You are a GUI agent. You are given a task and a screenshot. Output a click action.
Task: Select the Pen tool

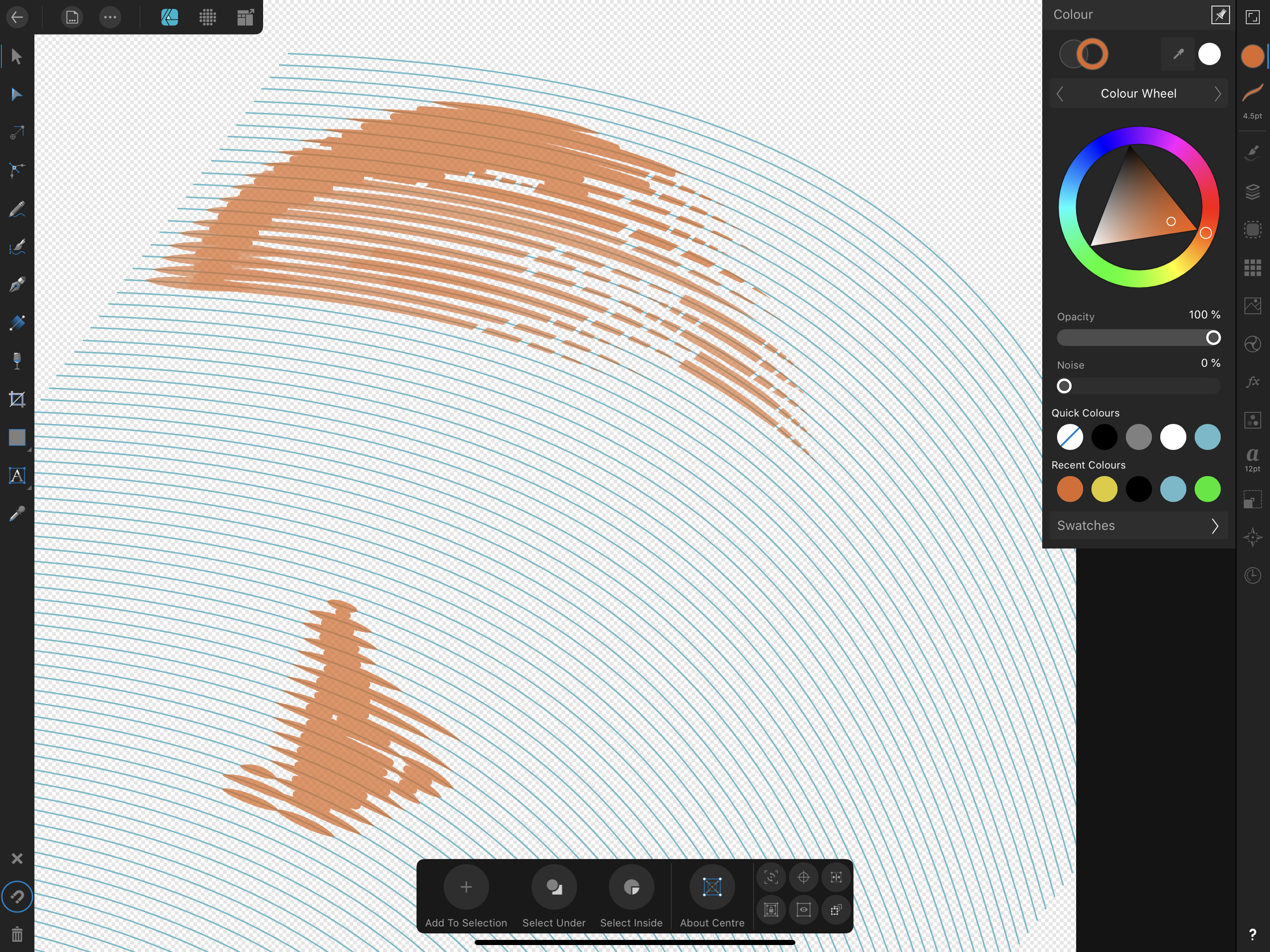click(x=17, y=285)
